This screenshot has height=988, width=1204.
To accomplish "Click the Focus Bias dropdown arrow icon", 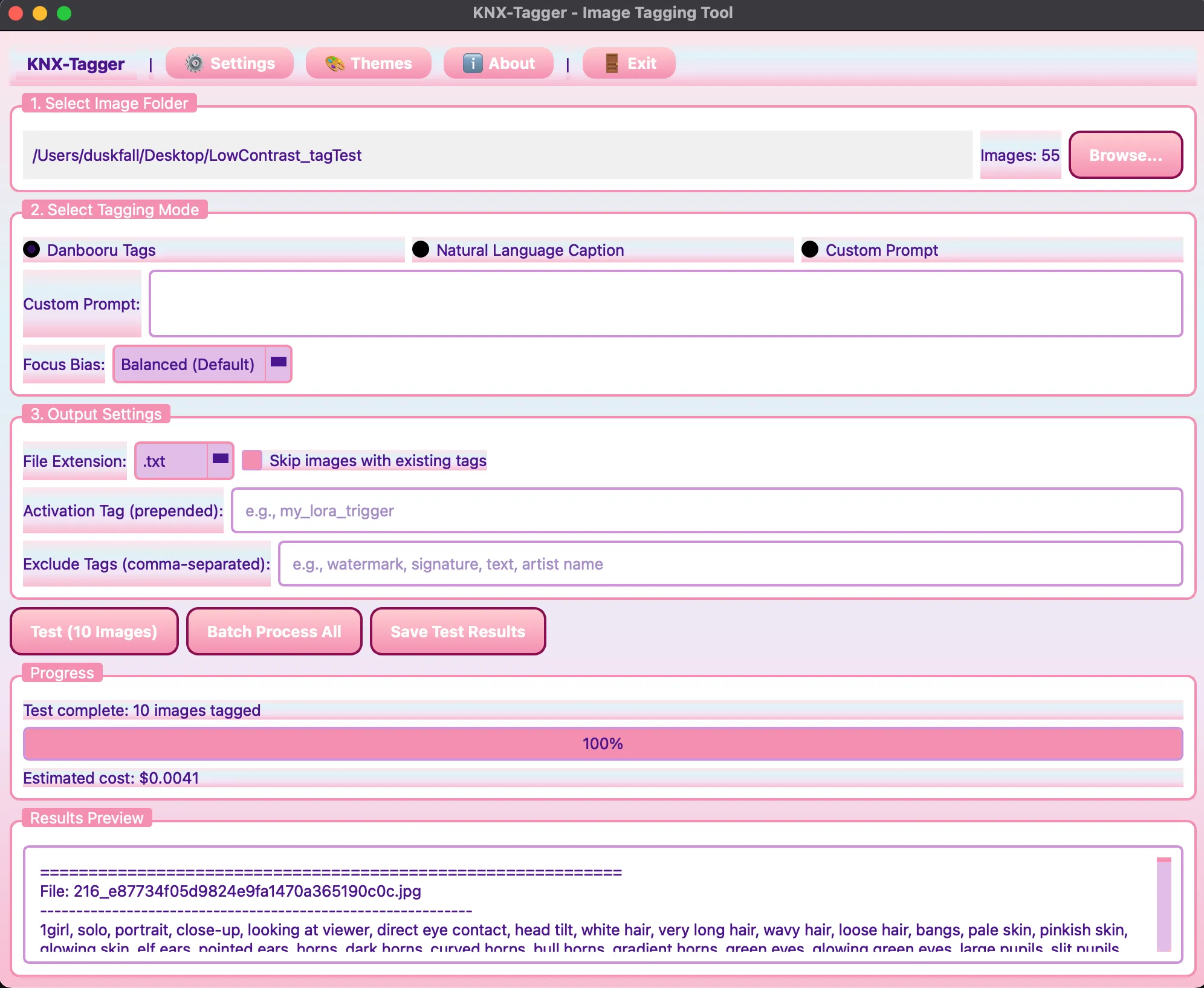I will point(279,363).
